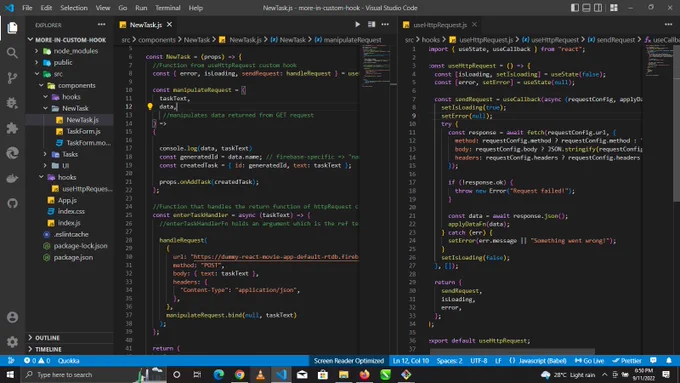Open the remote window indicator in status bar

[11, 360]
